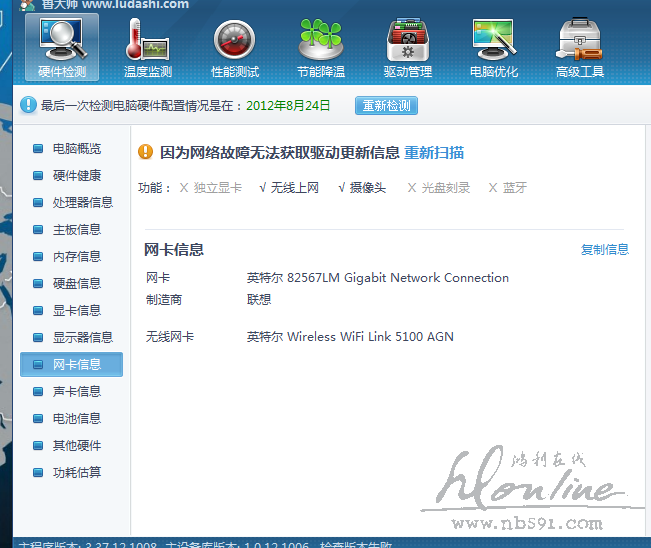Go to 主板信息 in the sidebar
651x548 pixels.
76,230
